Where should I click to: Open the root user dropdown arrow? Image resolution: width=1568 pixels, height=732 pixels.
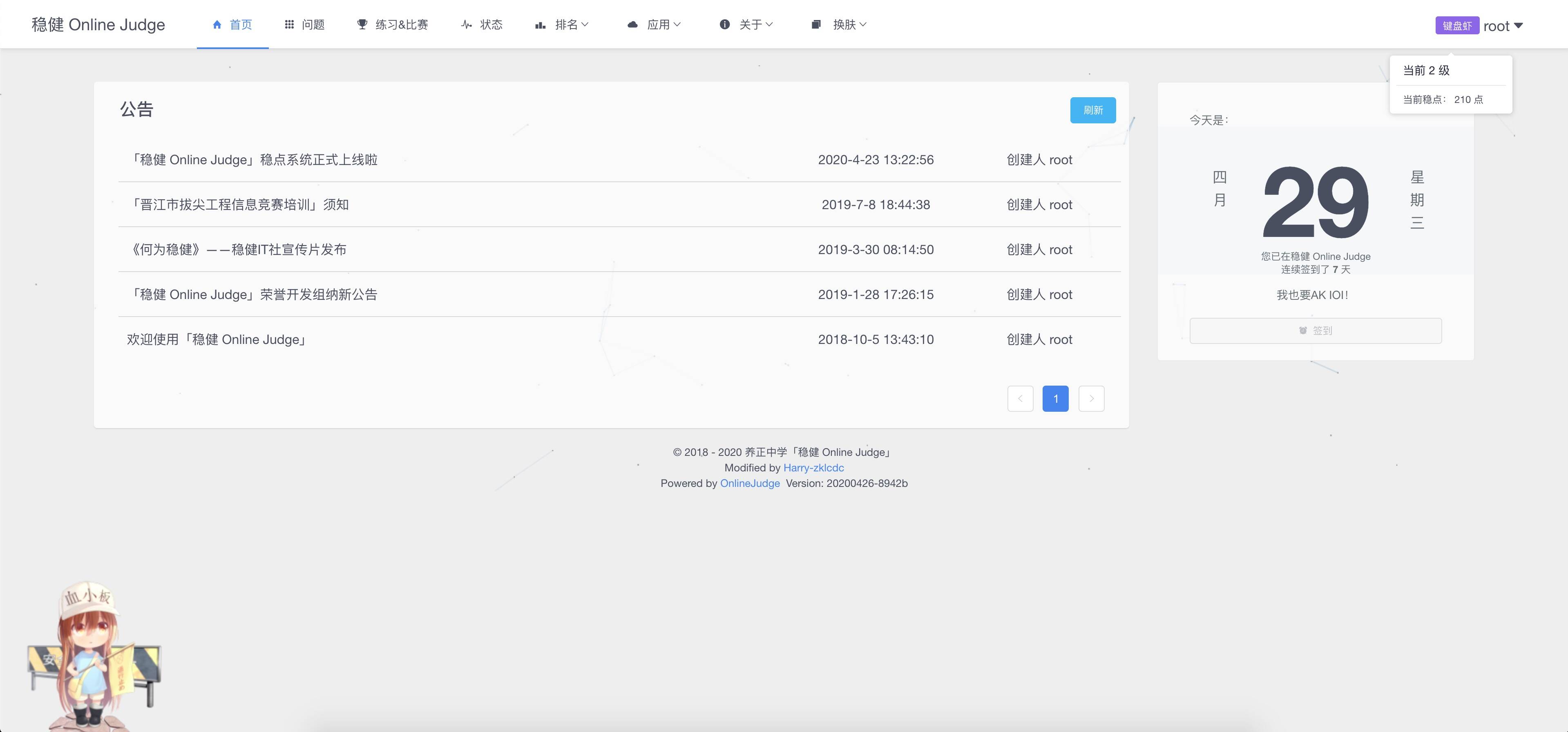(1518, 26)
